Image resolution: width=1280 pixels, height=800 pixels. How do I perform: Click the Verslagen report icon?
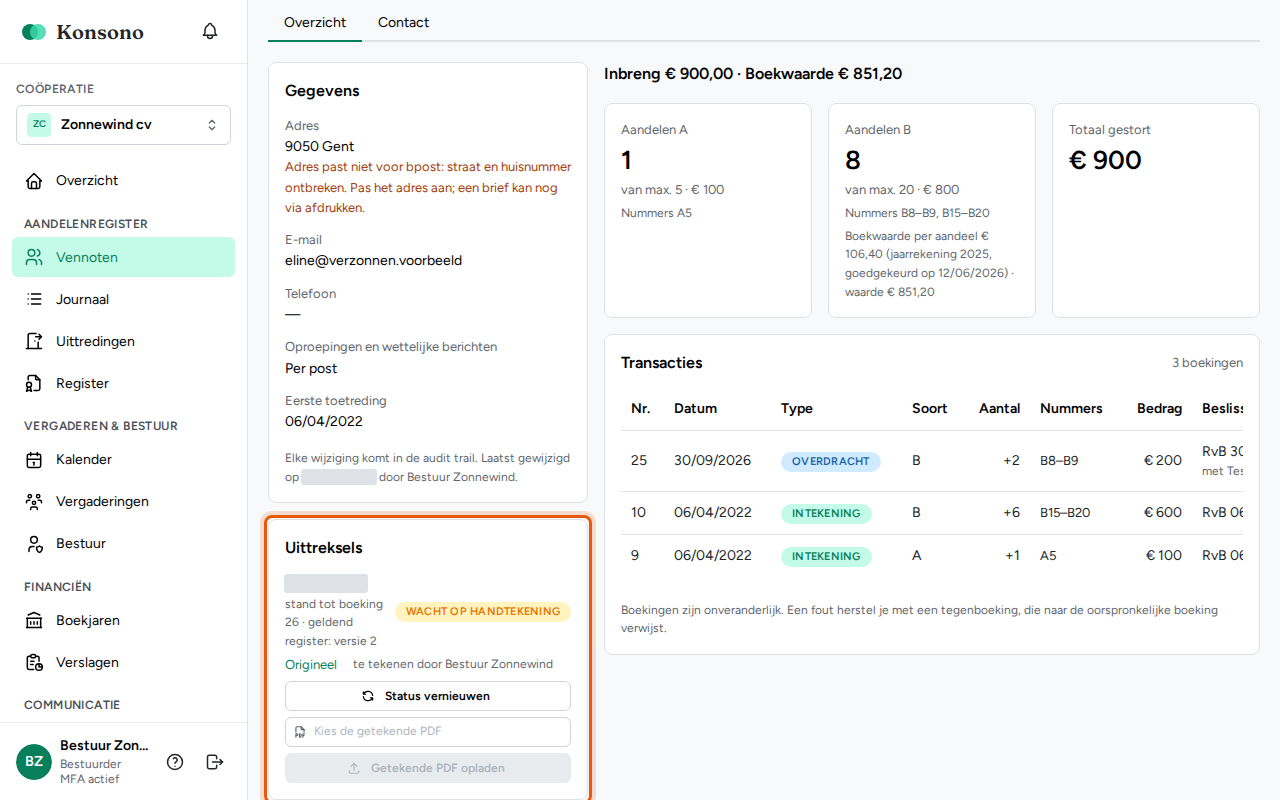[x=34, y=663]
